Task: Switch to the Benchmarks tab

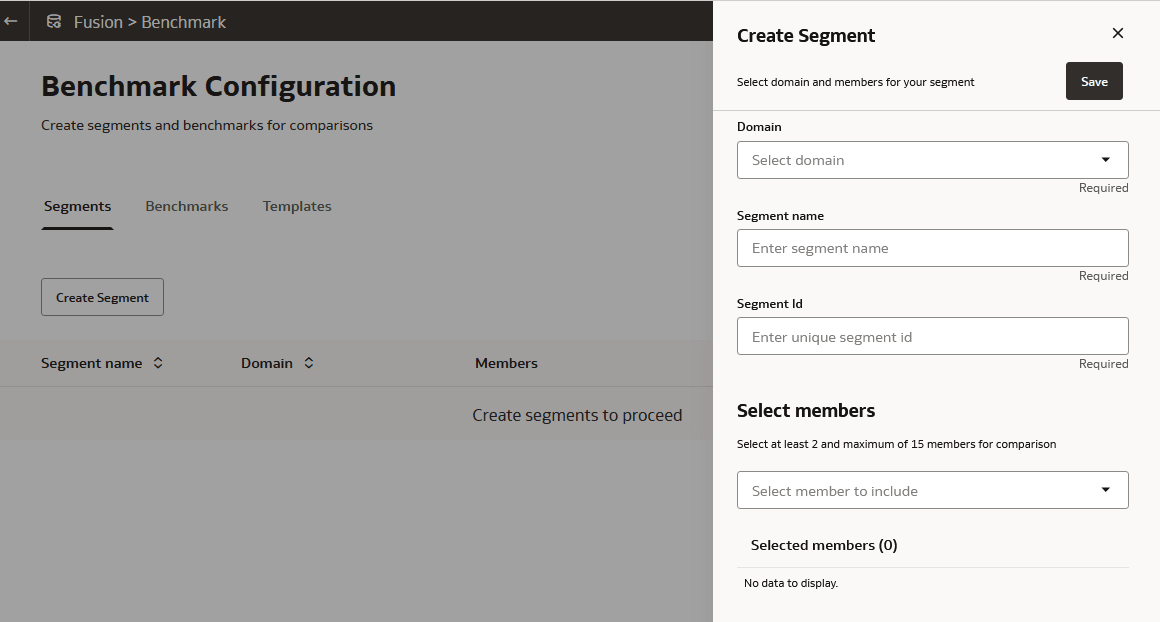Action: click(x=186, y=206)
